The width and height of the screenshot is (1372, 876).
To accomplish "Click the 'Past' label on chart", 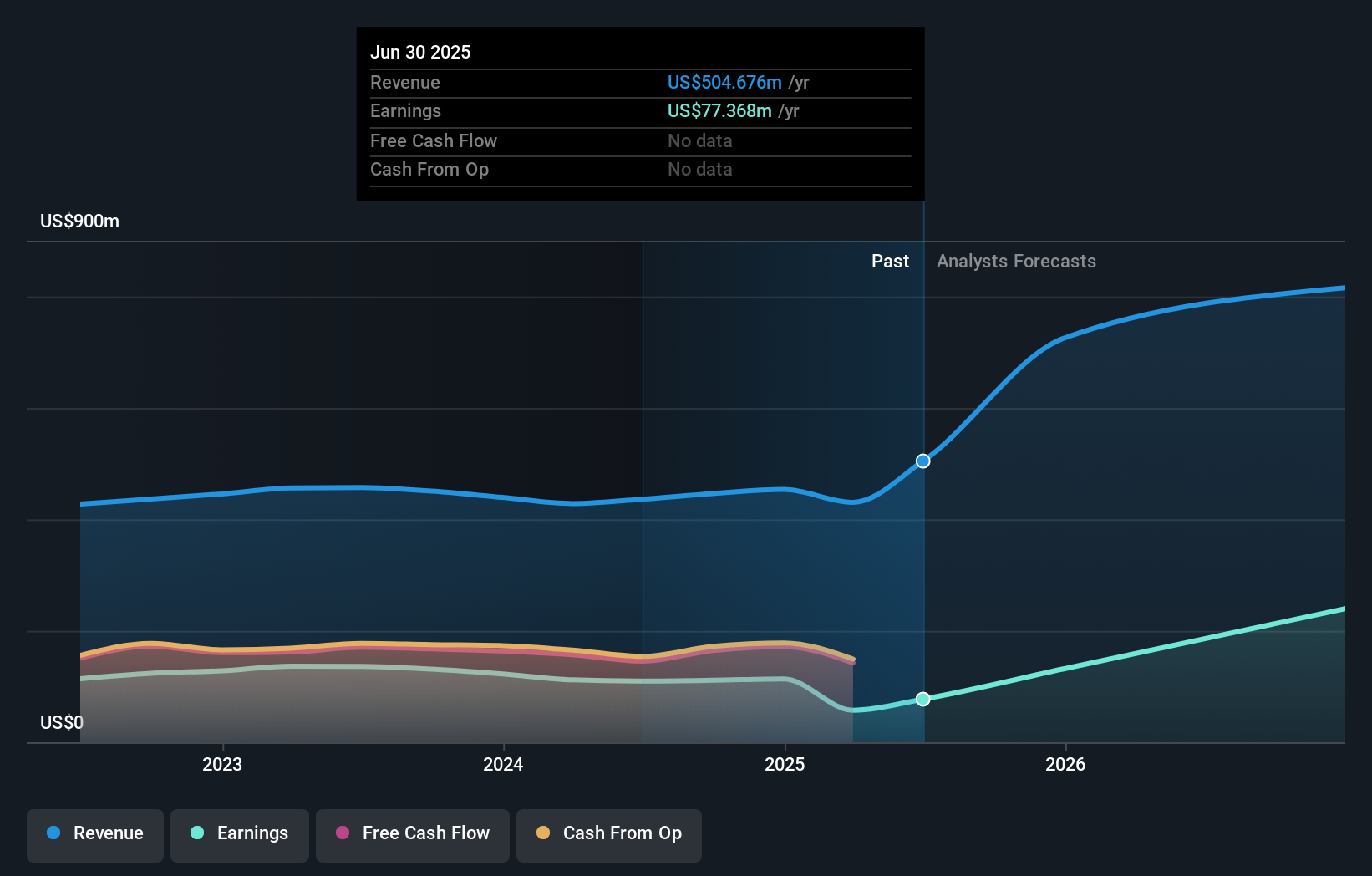I will [890, 262].
